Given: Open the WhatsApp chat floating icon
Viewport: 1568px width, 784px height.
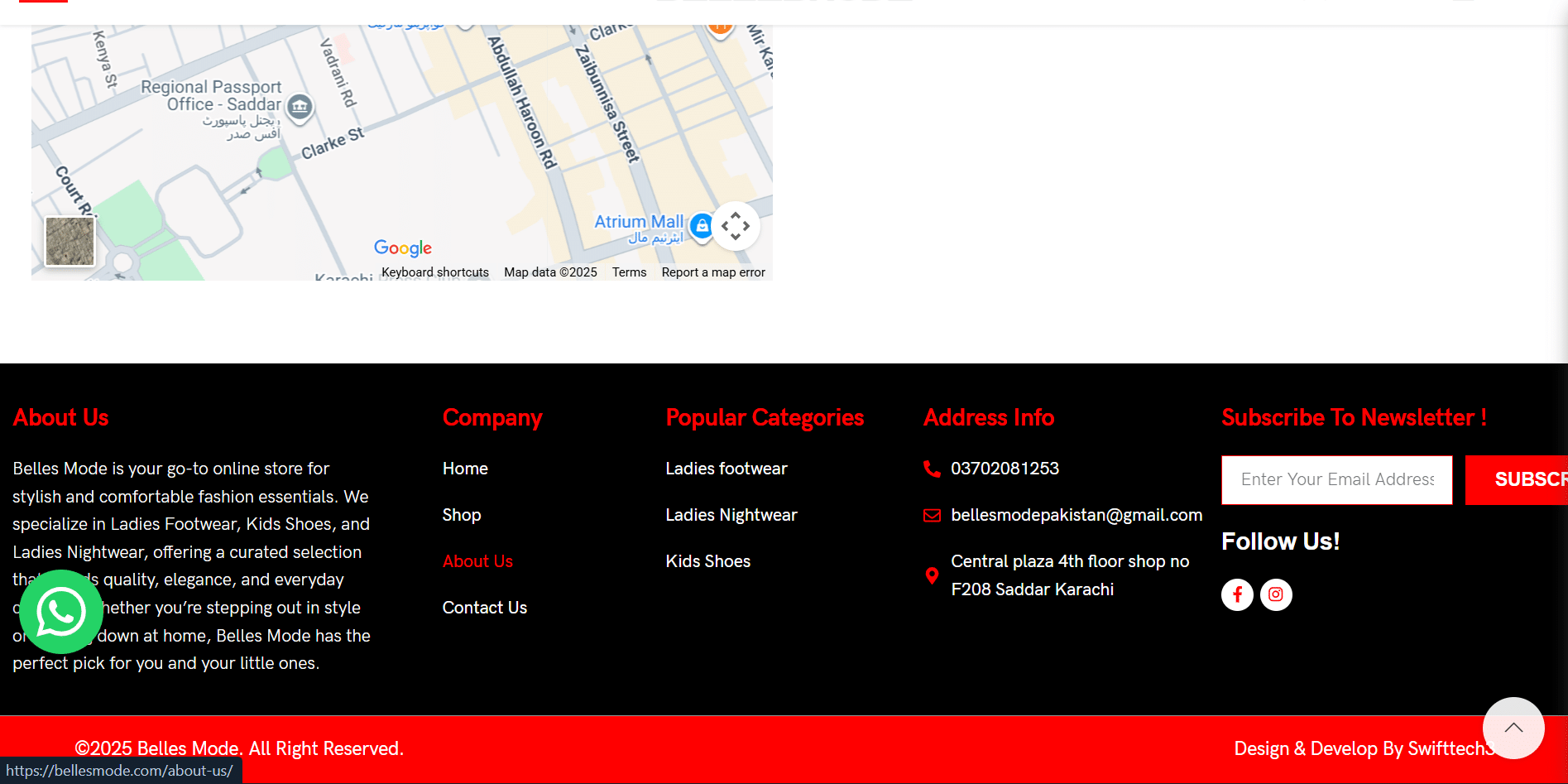Looking at the screenshot, I should point(60,612).
